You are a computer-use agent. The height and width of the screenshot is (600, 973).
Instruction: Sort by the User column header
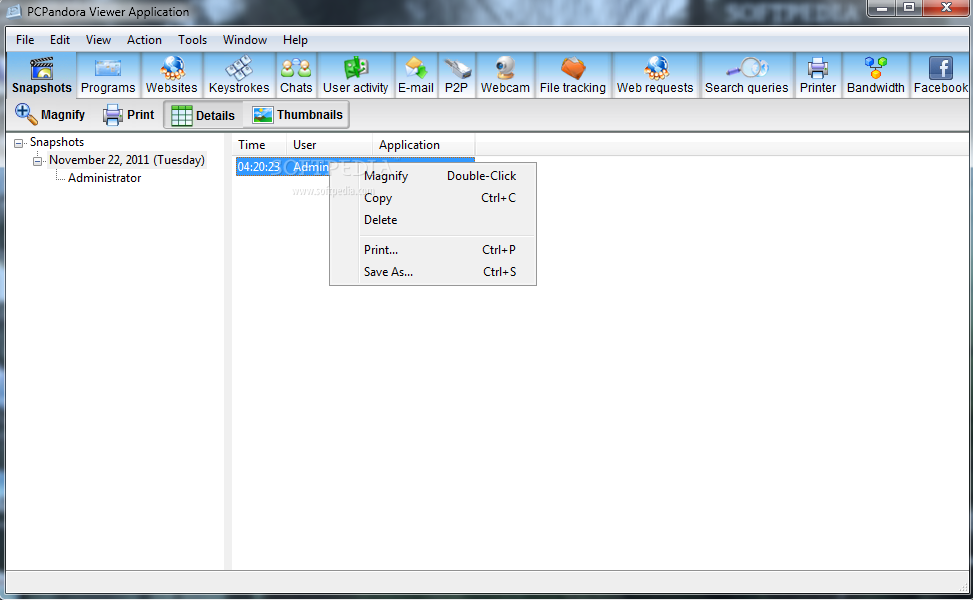[x=330, y=145]
